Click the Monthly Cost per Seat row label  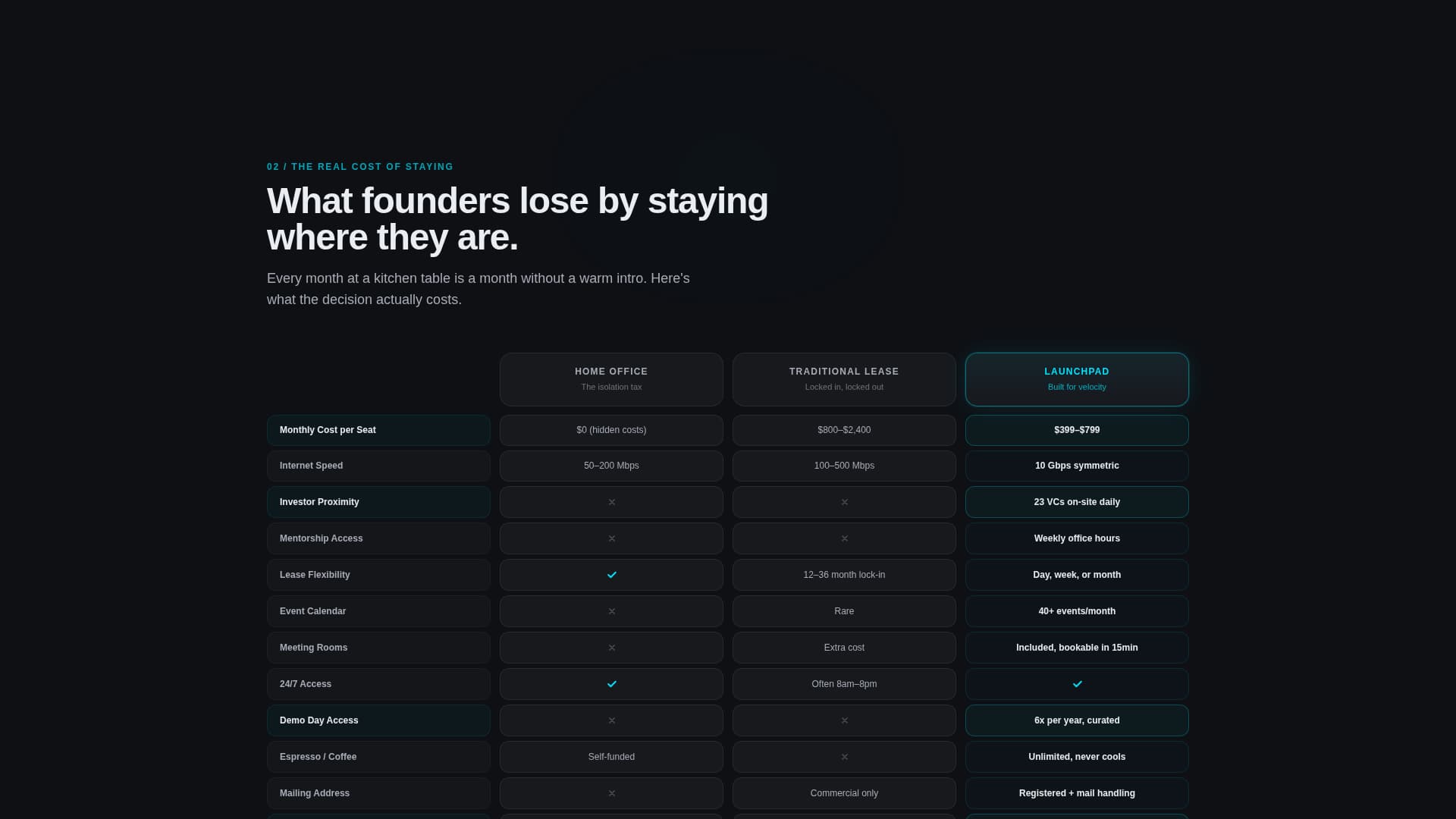[378, 430]
